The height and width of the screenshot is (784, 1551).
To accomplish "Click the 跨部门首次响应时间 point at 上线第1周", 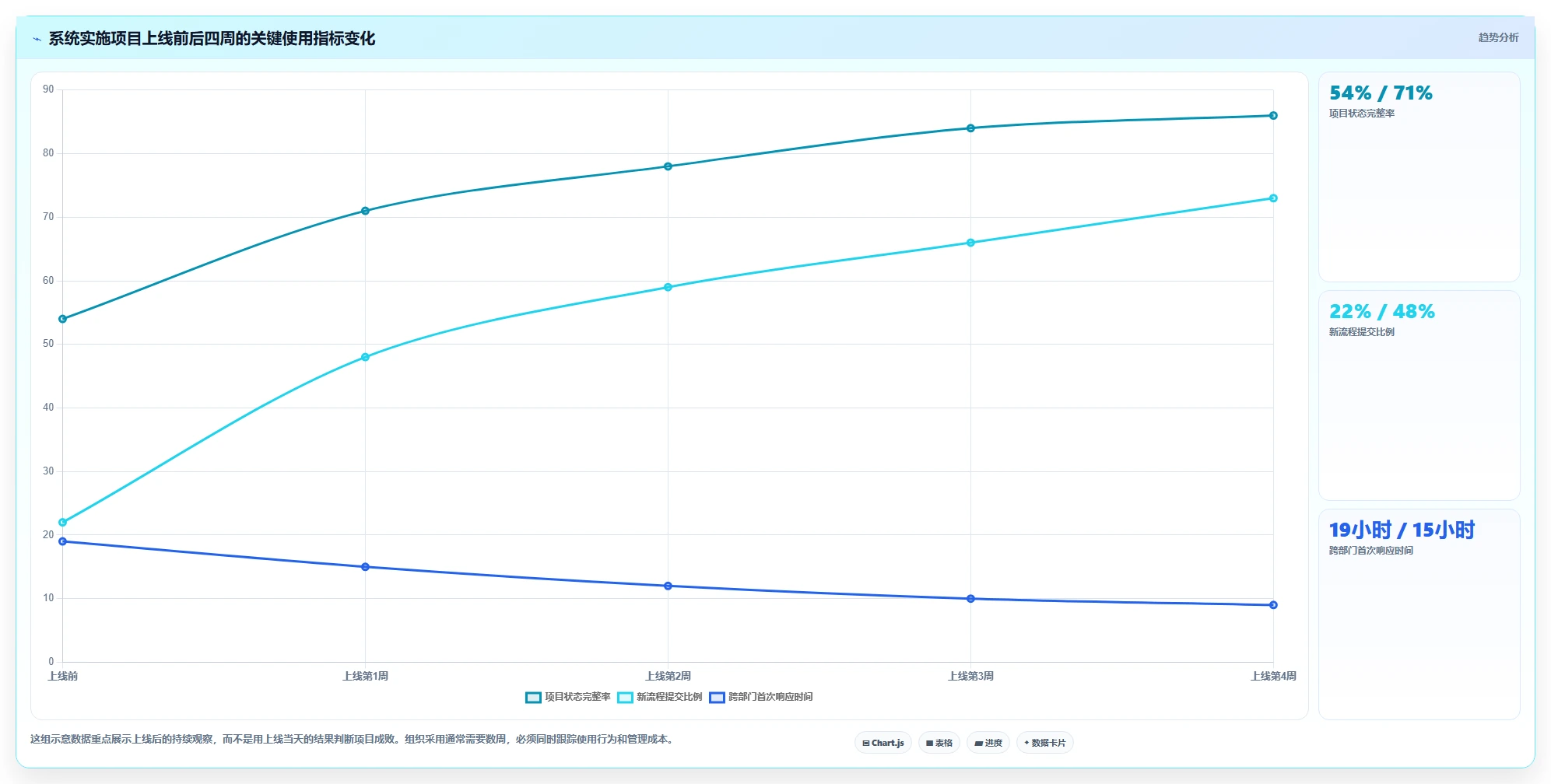I will point(365,567).
